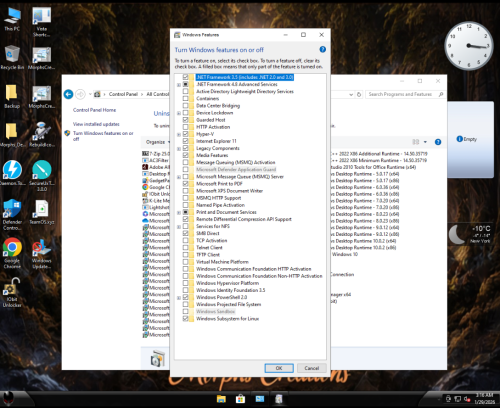The height and width of the screenshot is (408, 500).
Task: Open the address bar history dropdown arrow
Action: tap(351, 94)
